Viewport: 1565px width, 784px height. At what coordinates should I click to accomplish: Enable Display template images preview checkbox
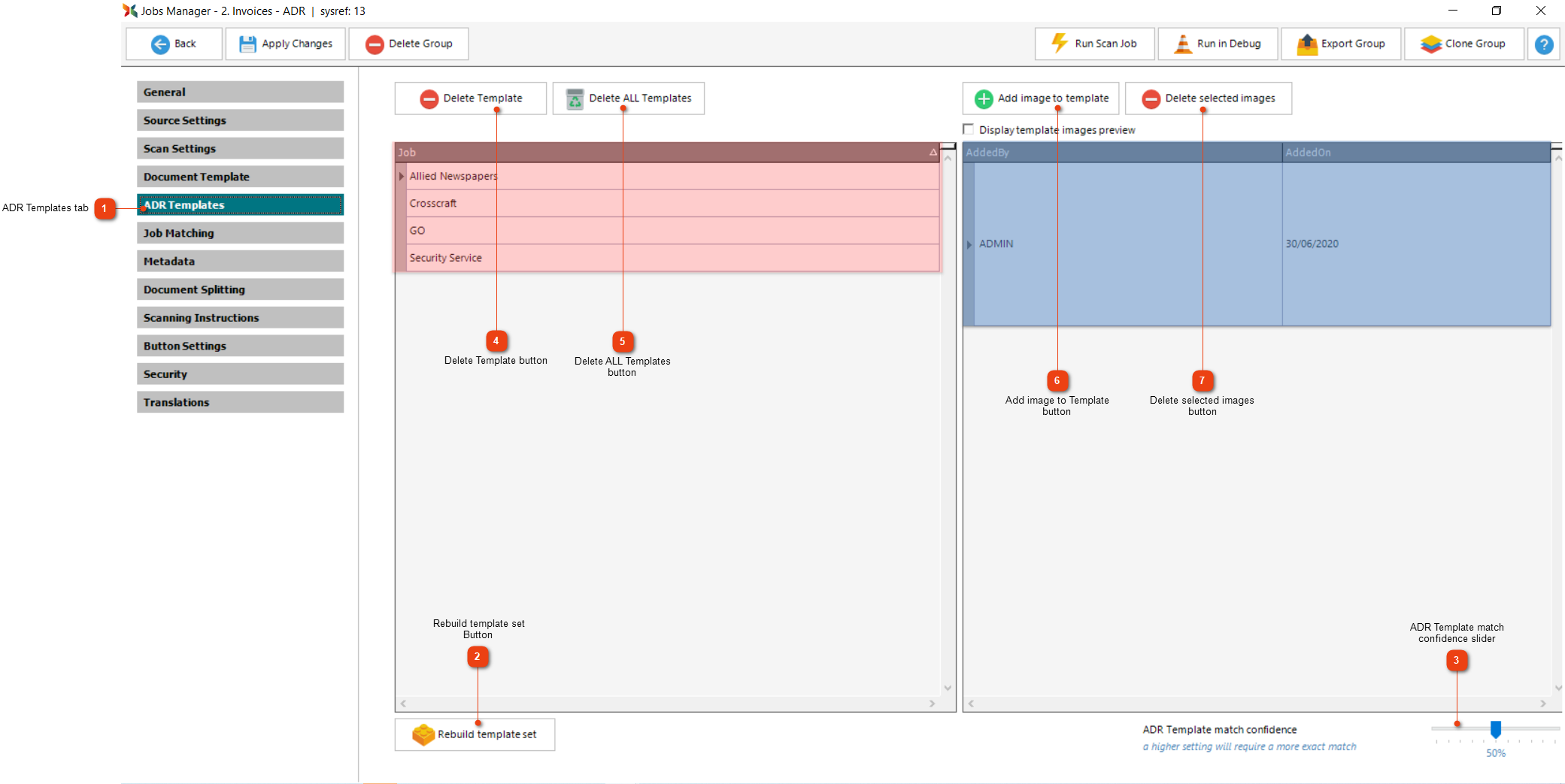(x=969, y=129)
